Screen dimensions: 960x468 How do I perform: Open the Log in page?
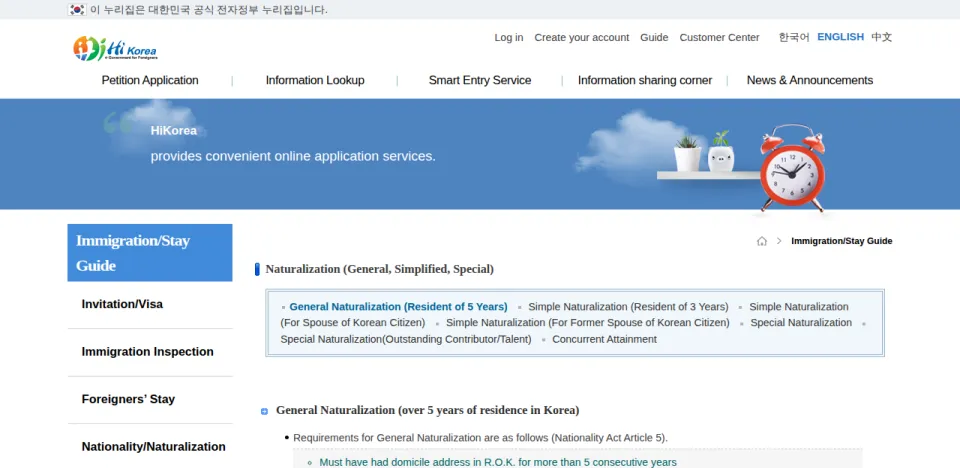(509, 37)
